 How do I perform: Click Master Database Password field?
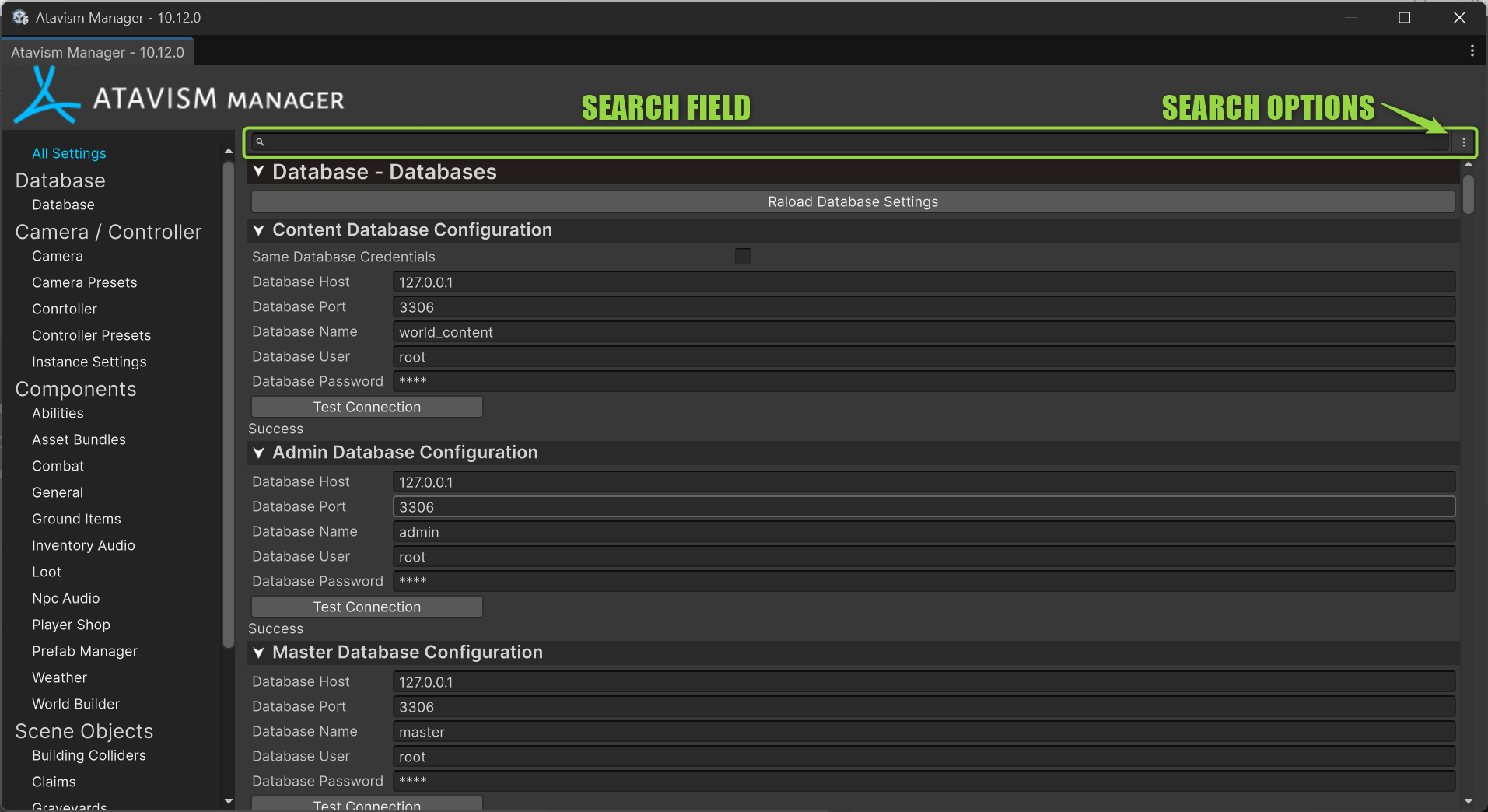[924, 781]
